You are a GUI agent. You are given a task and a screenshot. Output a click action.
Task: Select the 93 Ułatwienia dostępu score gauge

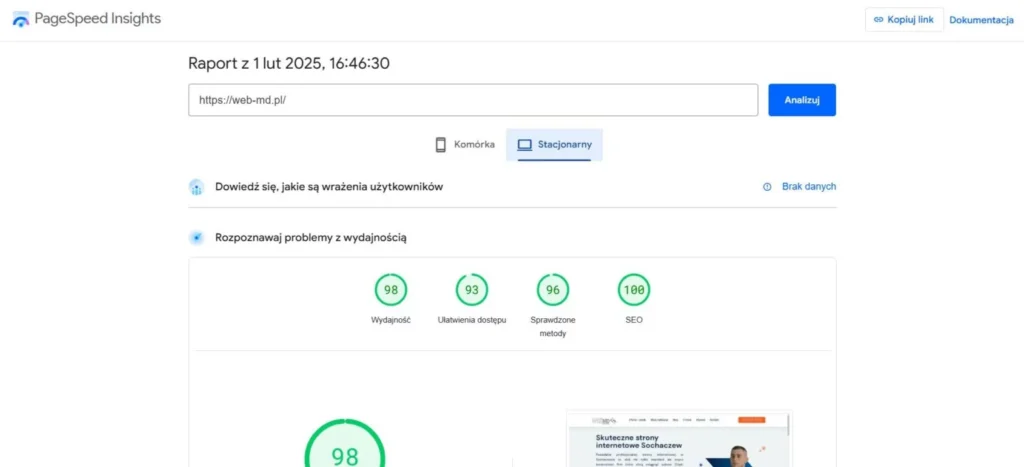pos(472,290)
